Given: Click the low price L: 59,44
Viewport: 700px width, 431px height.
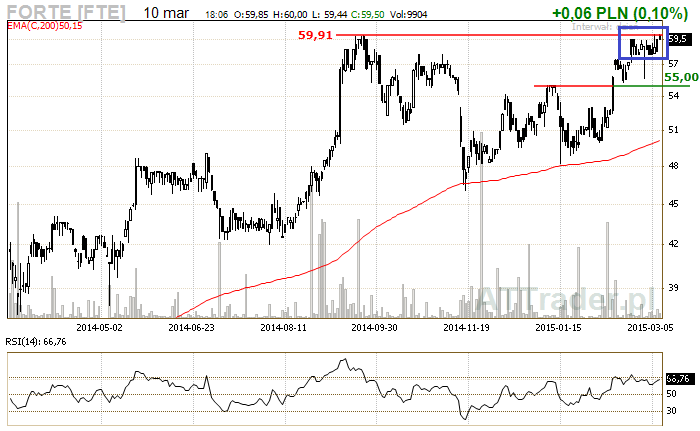Looking at the screenshot, I should (329, 15).
